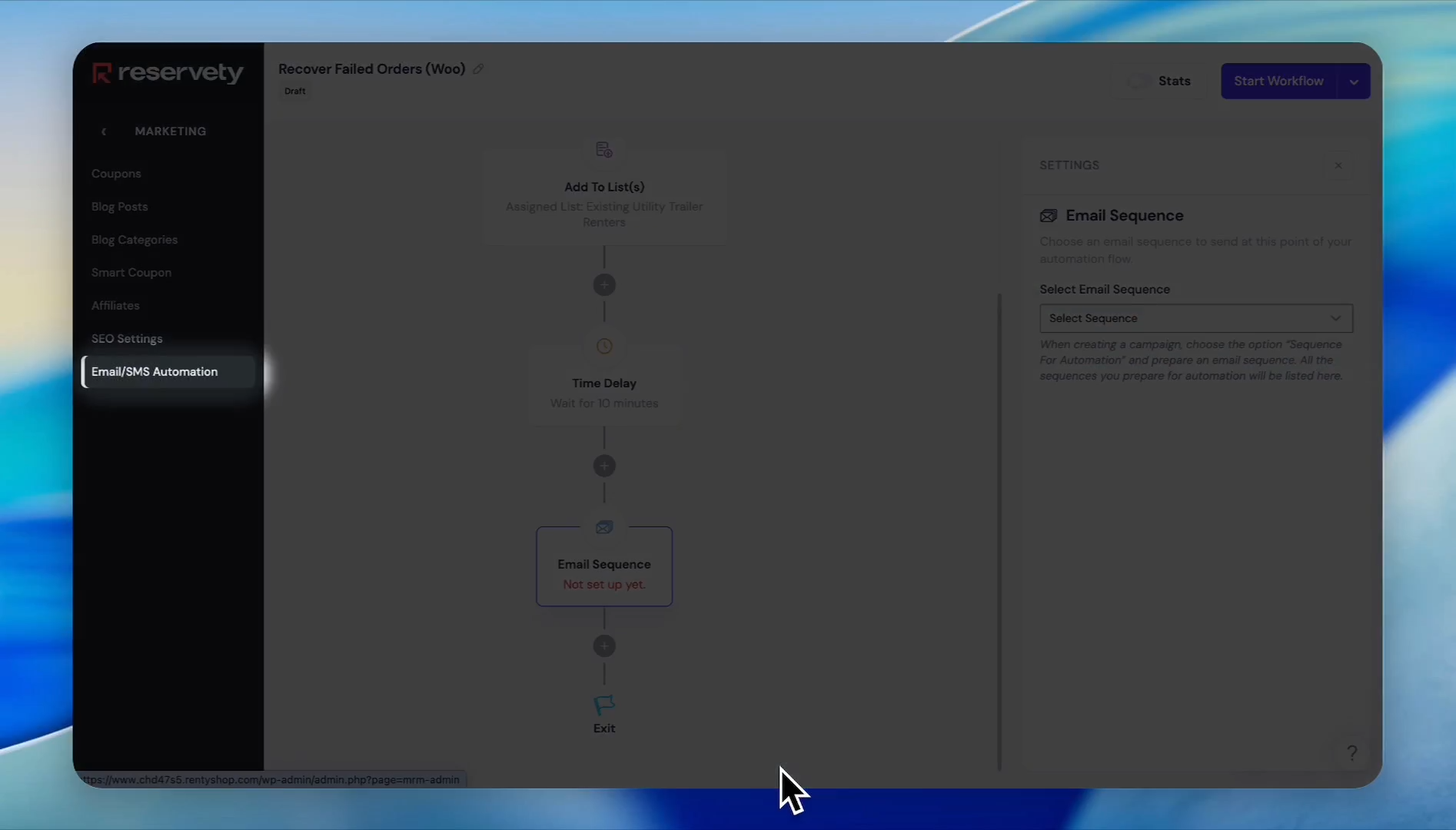Go back using the Marketing chevron
This screenshot has height=830, width=1456.
tap(104, 131)
